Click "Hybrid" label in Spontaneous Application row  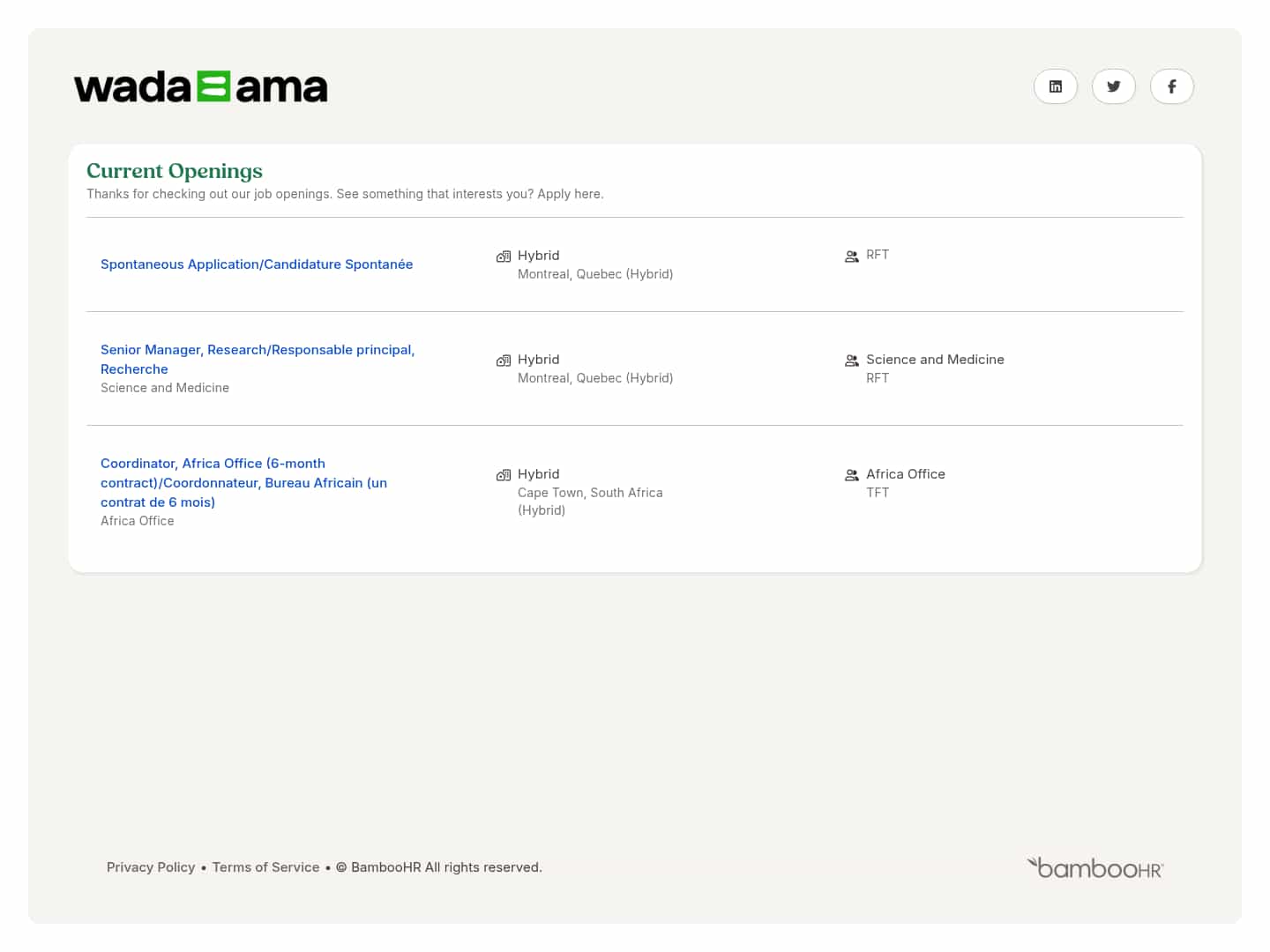[539, 256]
